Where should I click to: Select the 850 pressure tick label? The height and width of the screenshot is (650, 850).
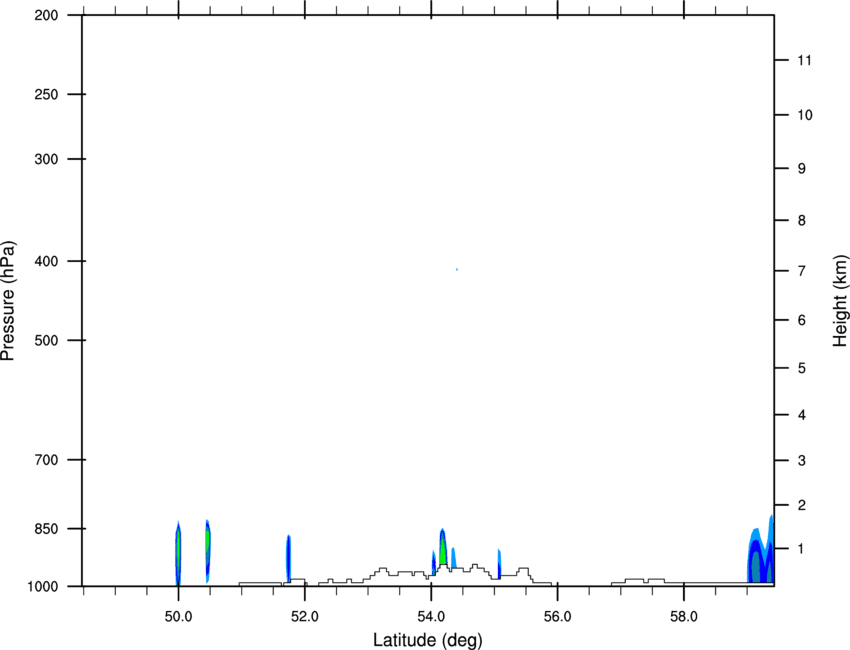pos(46,529)
